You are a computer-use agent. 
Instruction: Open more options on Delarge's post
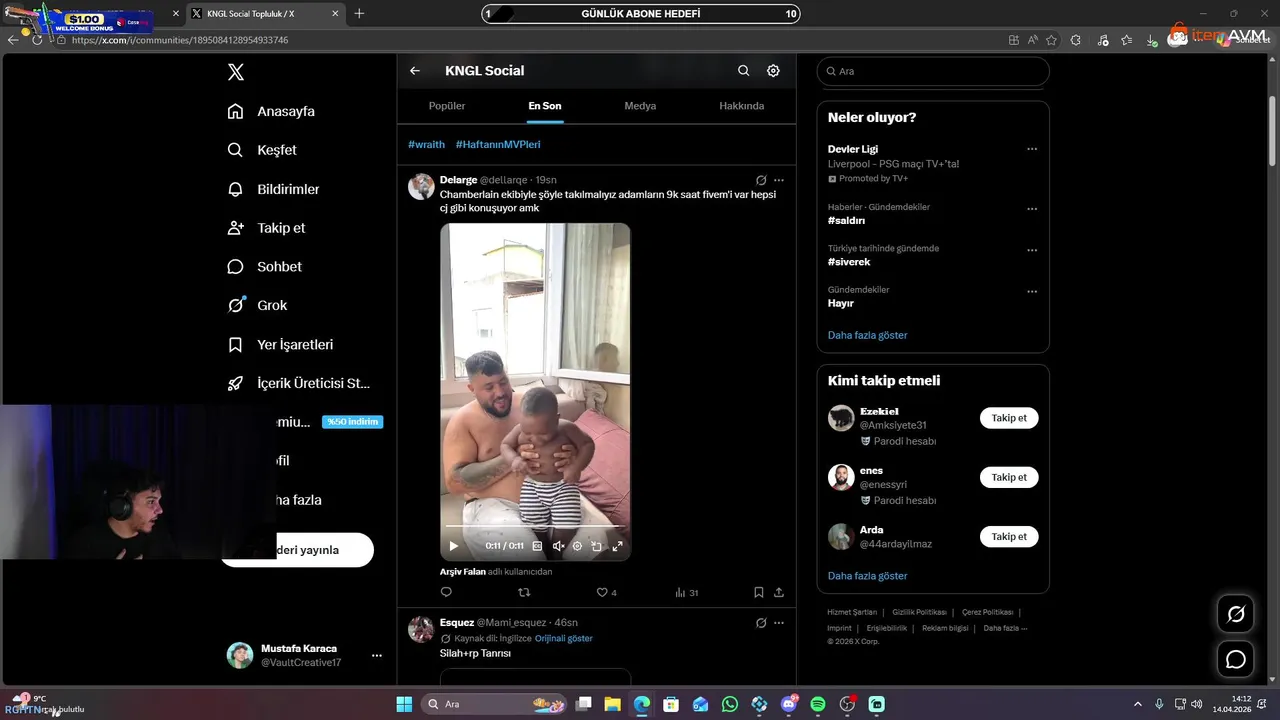(779, 180)
